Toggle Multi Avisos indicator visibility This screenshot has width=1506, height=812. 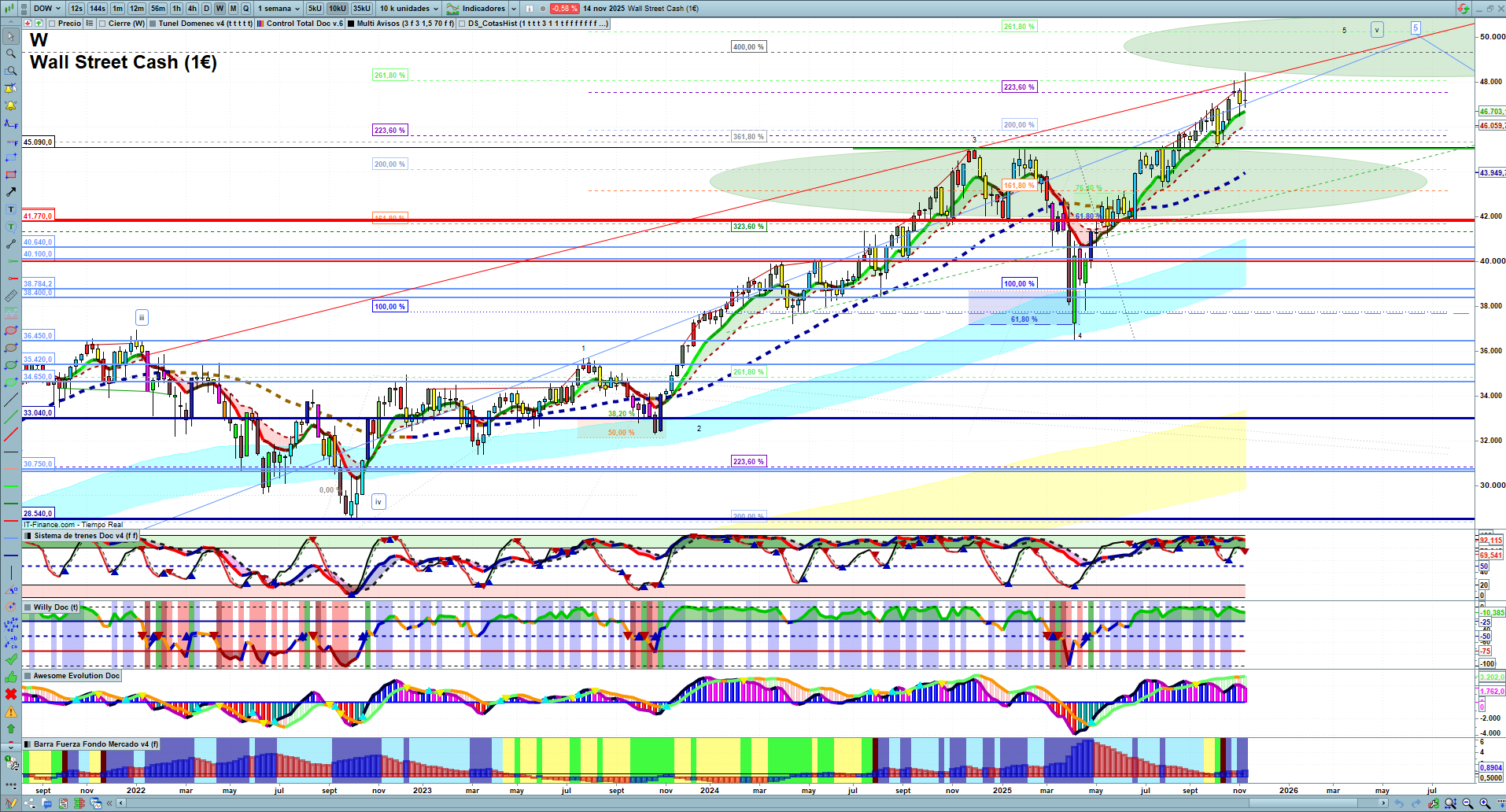pos(351,24)
